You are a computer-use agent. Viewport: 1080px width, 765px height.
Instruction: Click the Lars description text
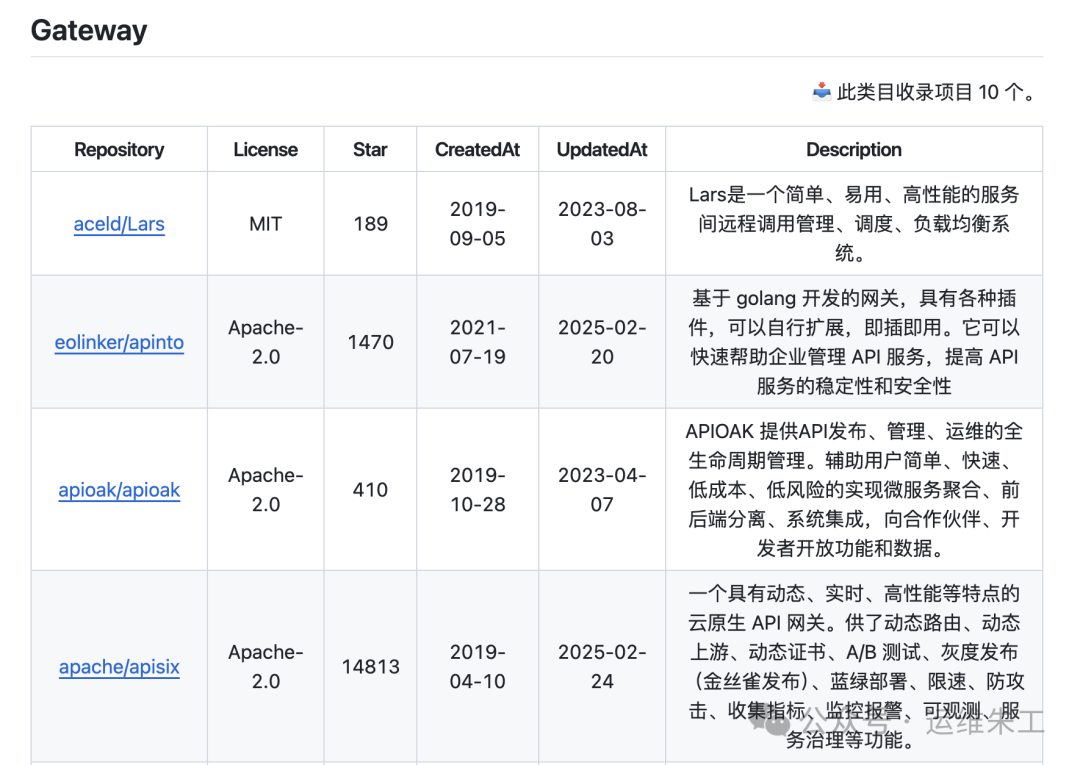[x=854, y=224]
